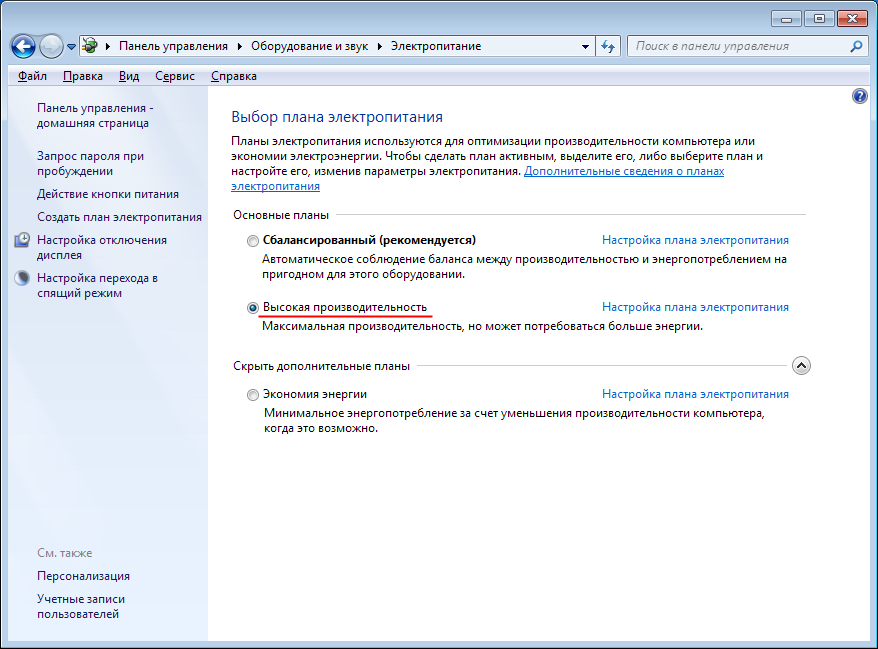The image size is (878, 649).
Task: Open Настройка перехода в спящий режим
Action: 97,286
